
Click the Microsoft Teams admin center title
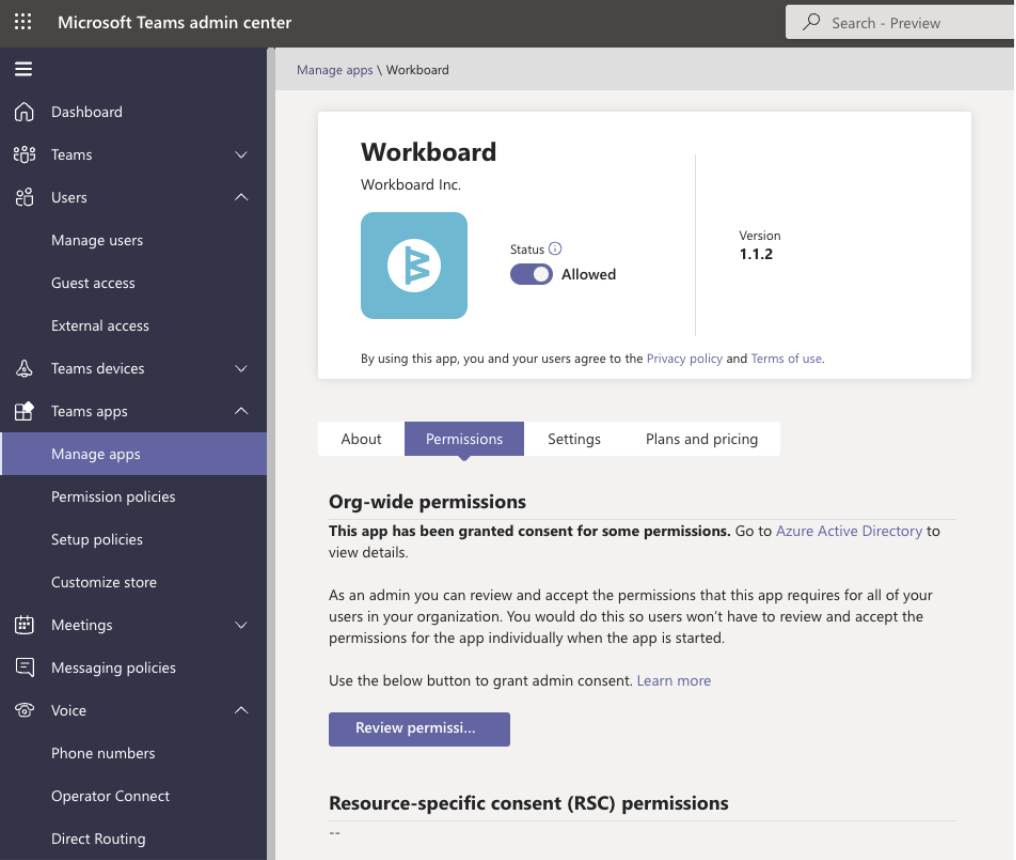coord(174,22)
